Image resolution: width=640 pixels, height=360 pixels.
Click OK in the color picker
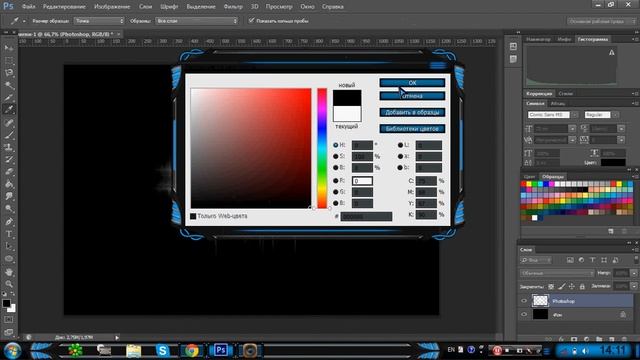412,83
